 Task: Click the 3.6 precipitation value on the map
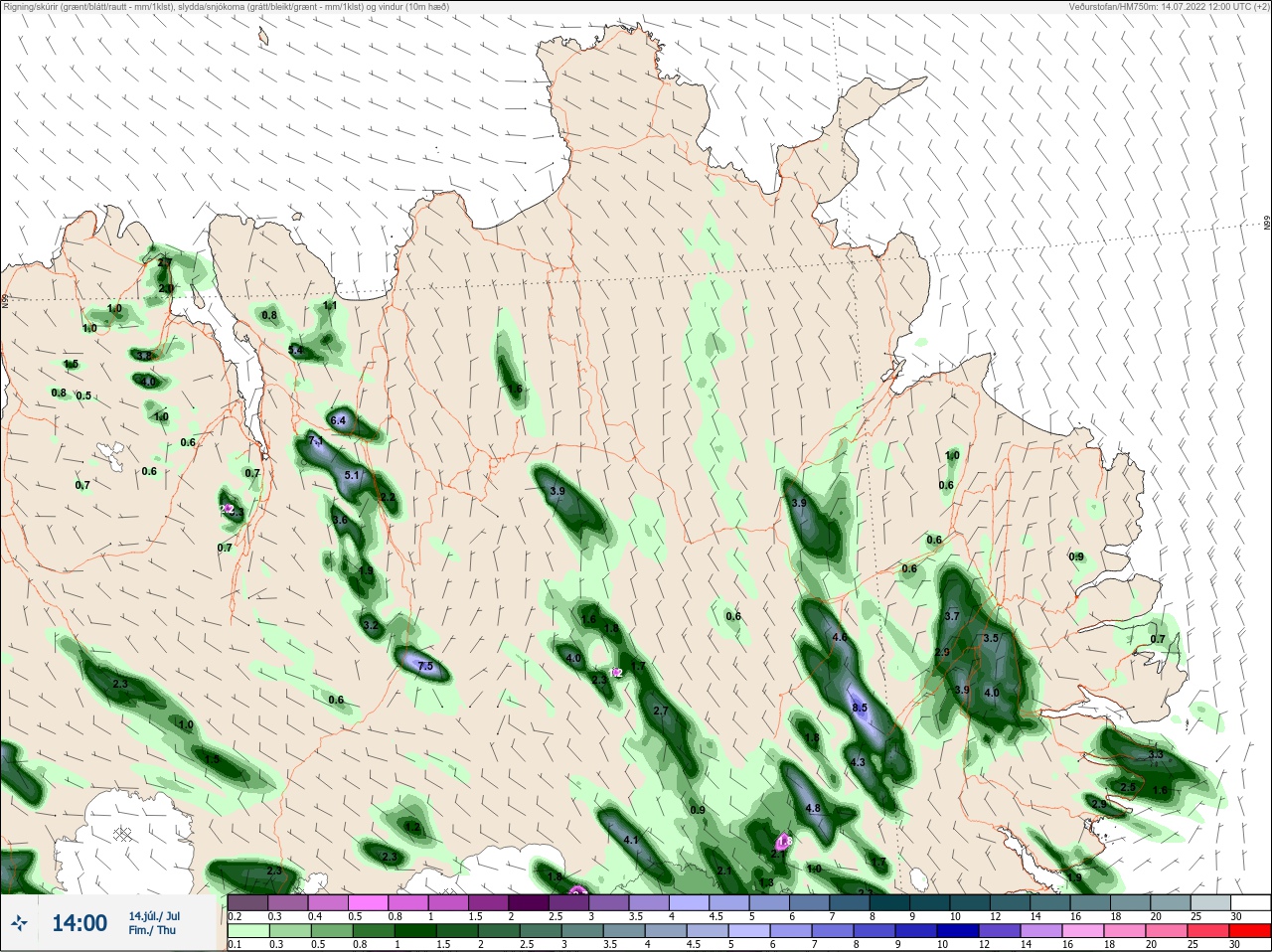pos(340,520)
